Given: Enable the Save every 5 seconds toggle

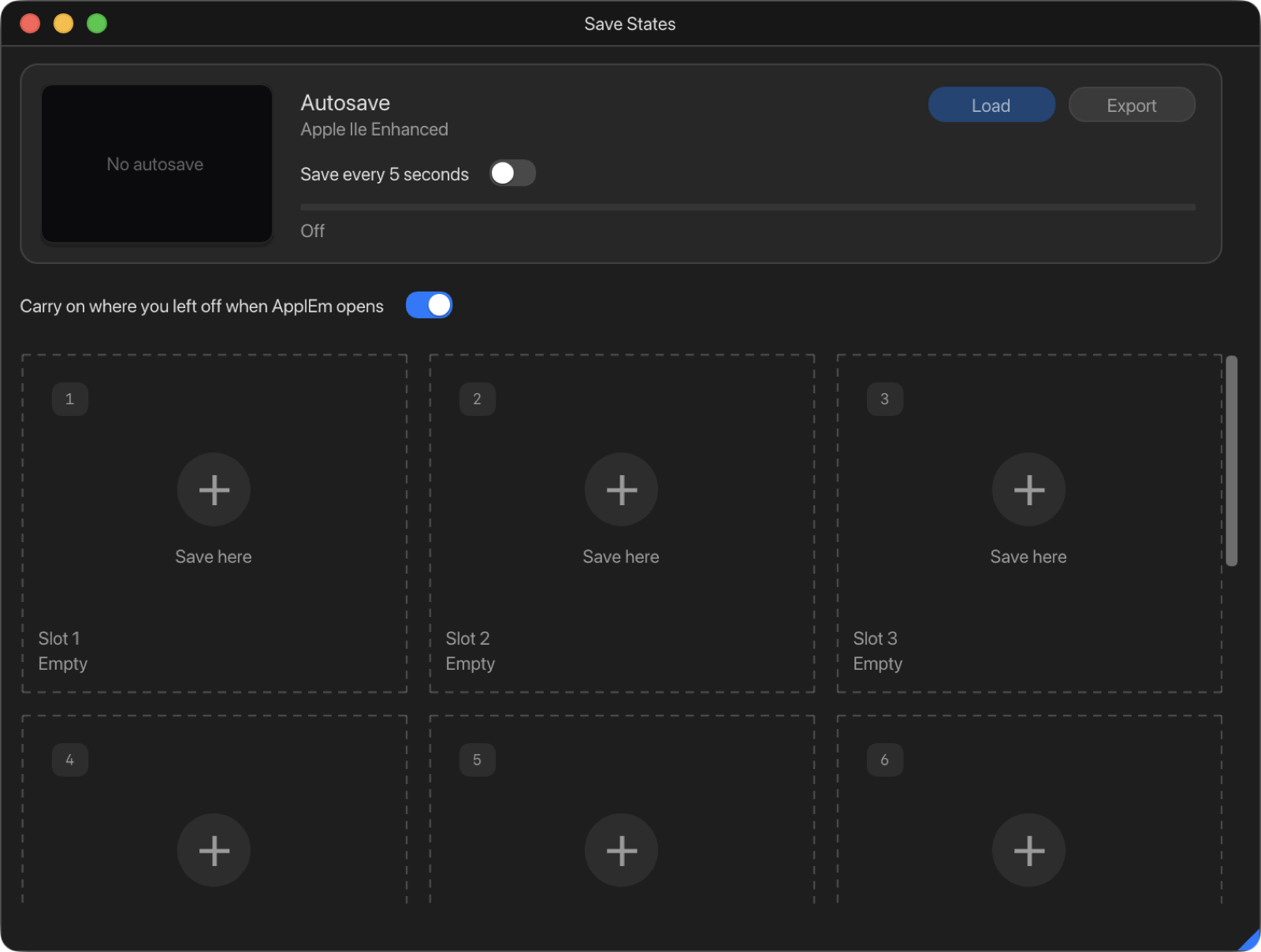Looking at the screenshot, I should [x=512, y=173].
